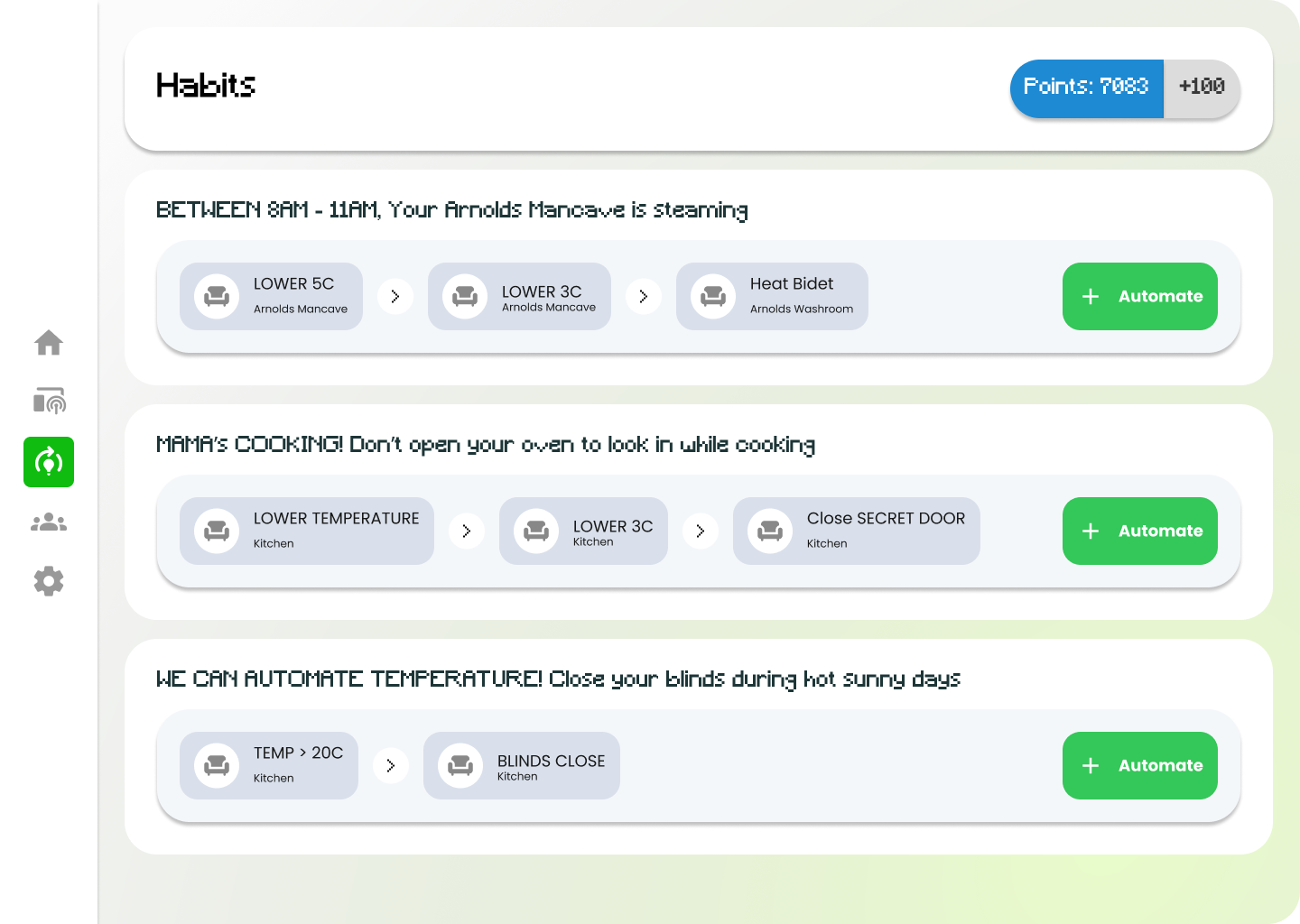Viewport: 1300px width, 924px height.
Task: Expand the chevron between TEMP > 20C and BLINDS CLOSE
Action: pyautogui.click(x=391, y=765)
